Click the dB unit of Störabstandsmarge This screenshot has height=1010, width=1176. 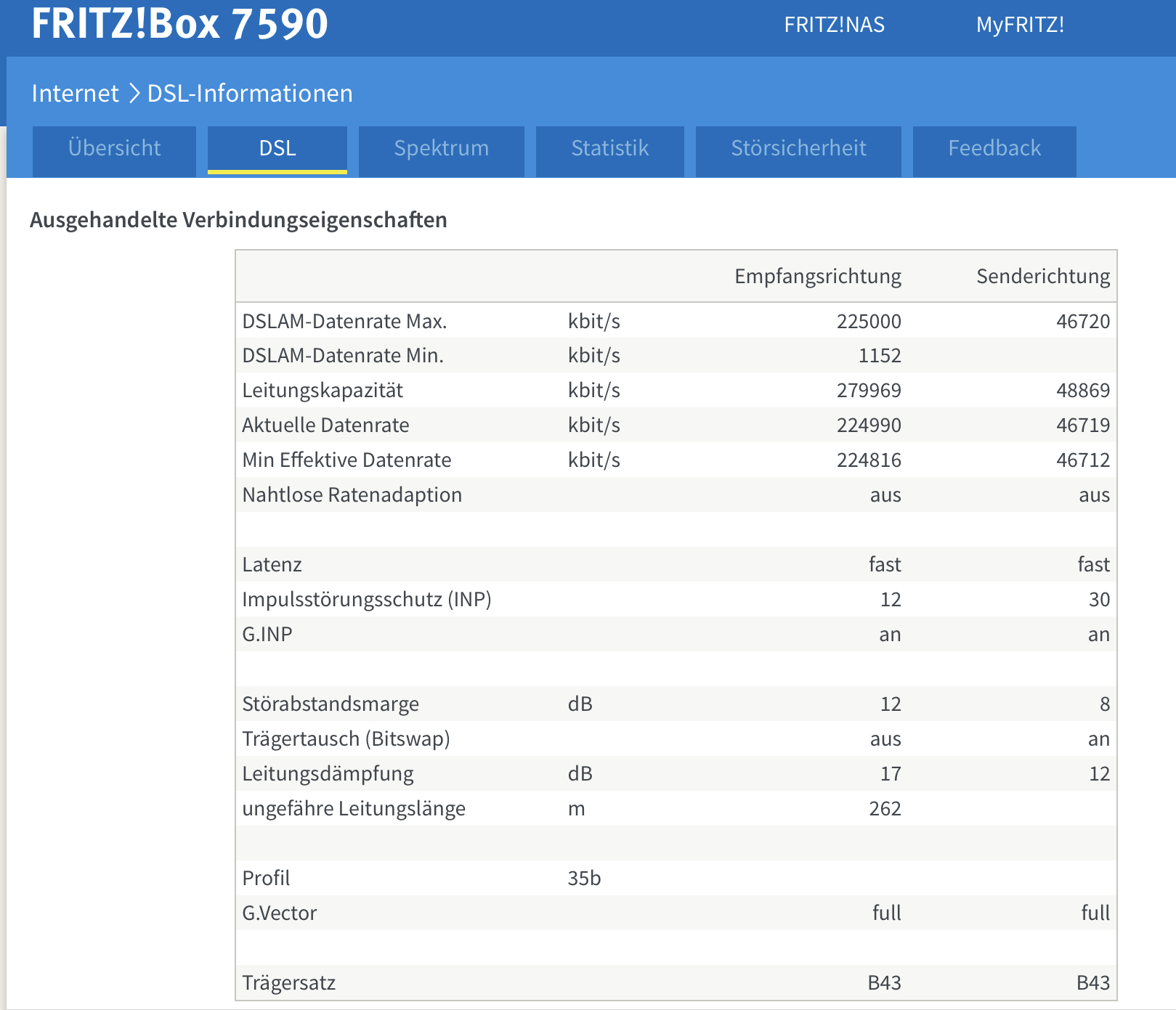[x=580, y=704]
